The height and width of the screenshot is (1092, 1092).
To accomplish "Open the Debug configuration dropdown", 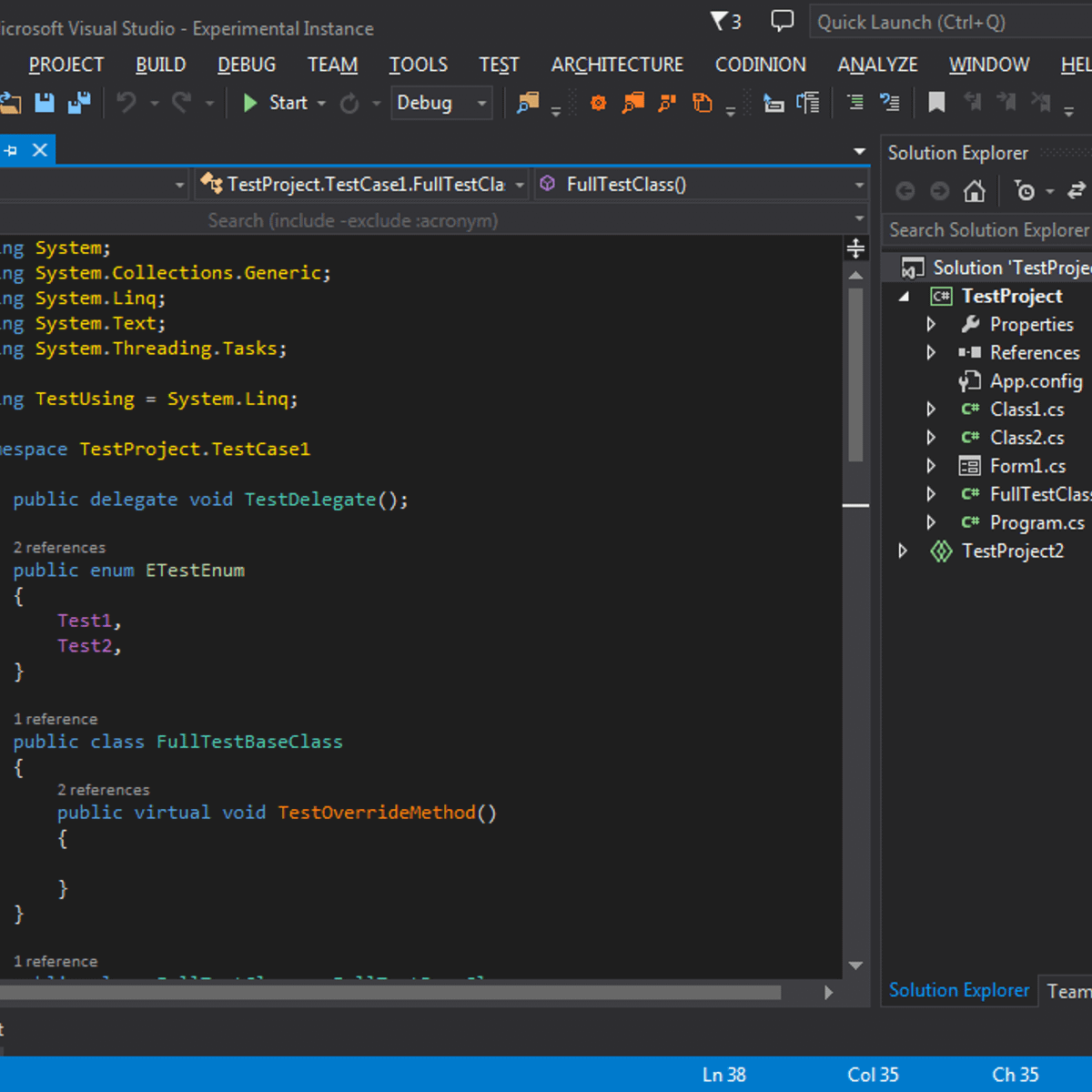I will (441, 103).
